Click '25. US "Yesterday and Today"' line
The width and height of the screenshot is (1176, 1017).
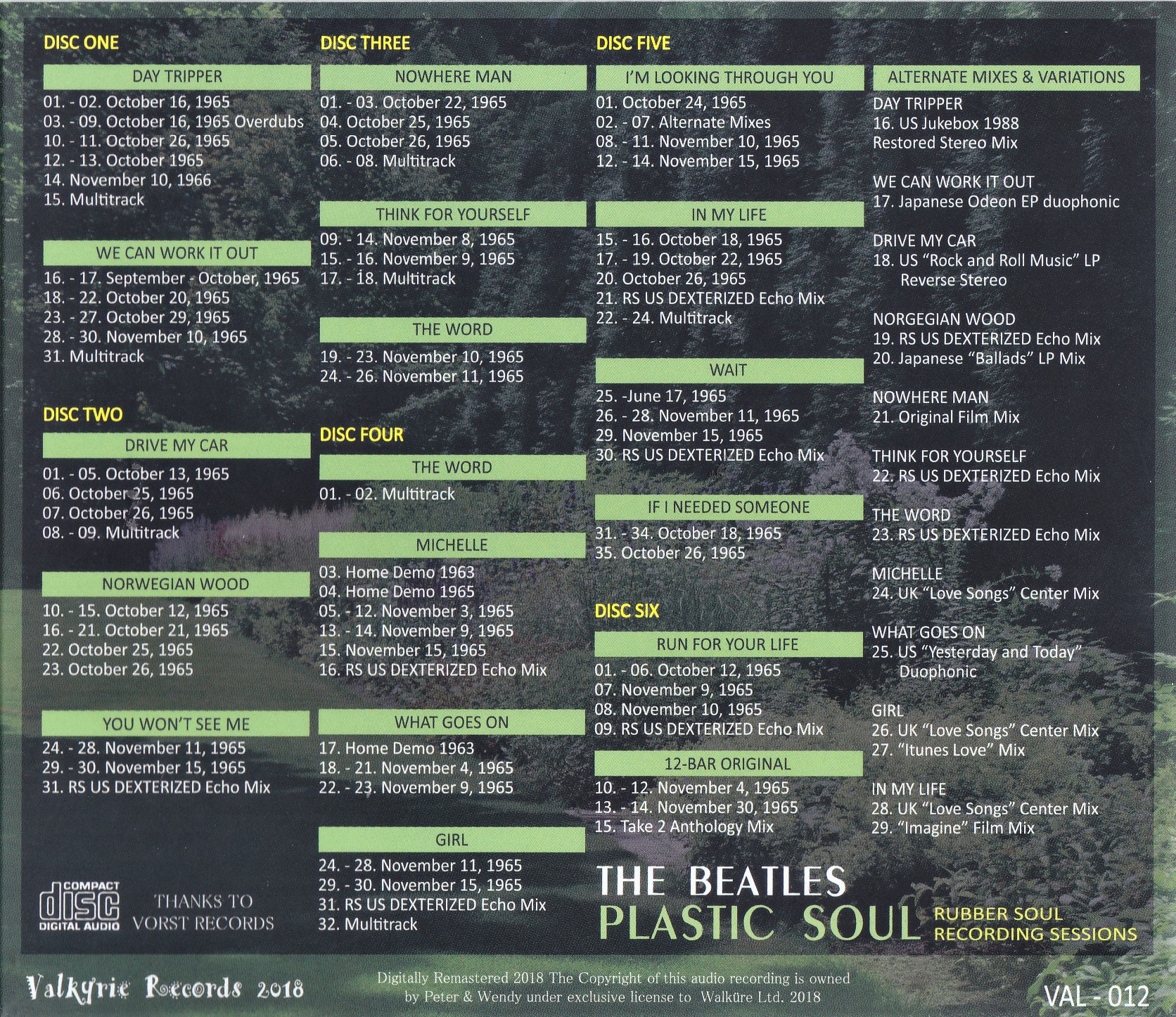pyautogui.click(x=976, y=652)
